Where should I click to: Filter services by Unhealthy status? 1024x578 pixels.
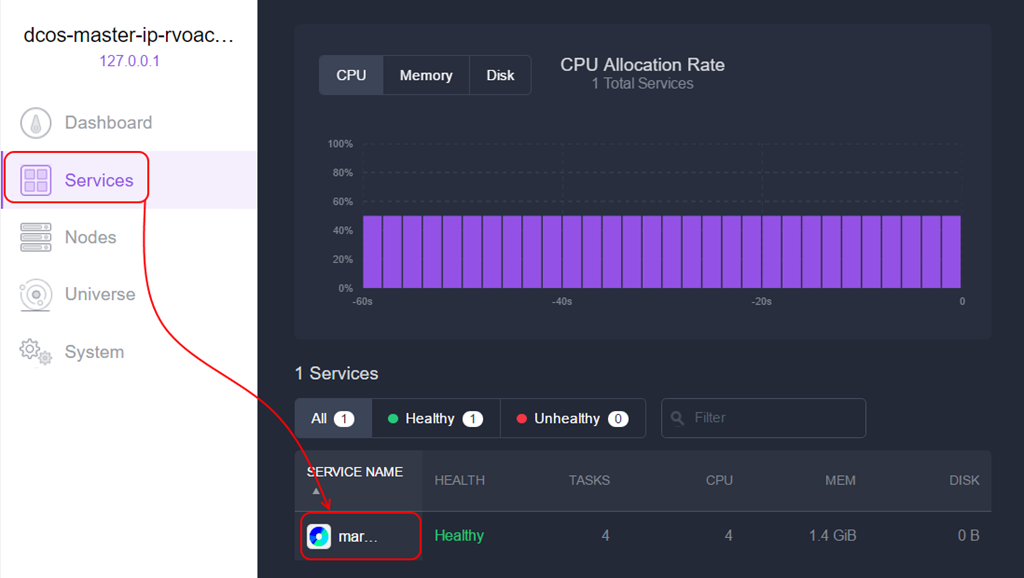click(572, 418)
